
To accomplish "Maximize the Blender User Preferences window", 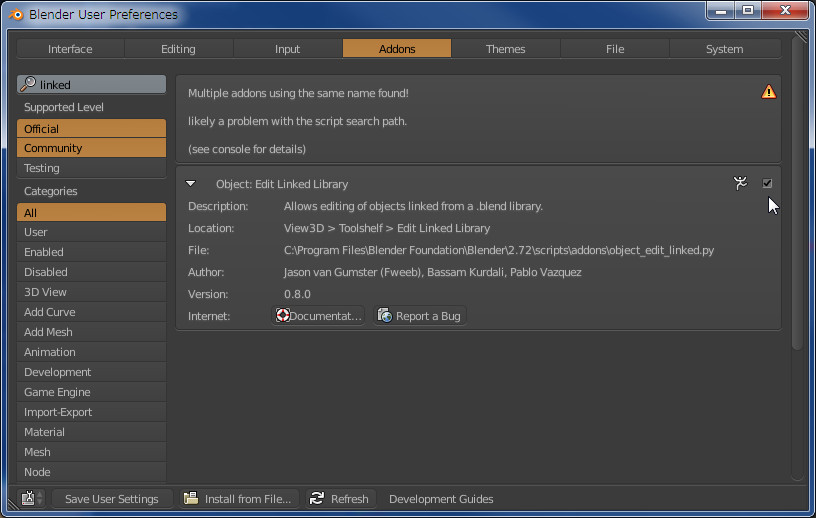I will pyautogui.click(x=748, y=10).
